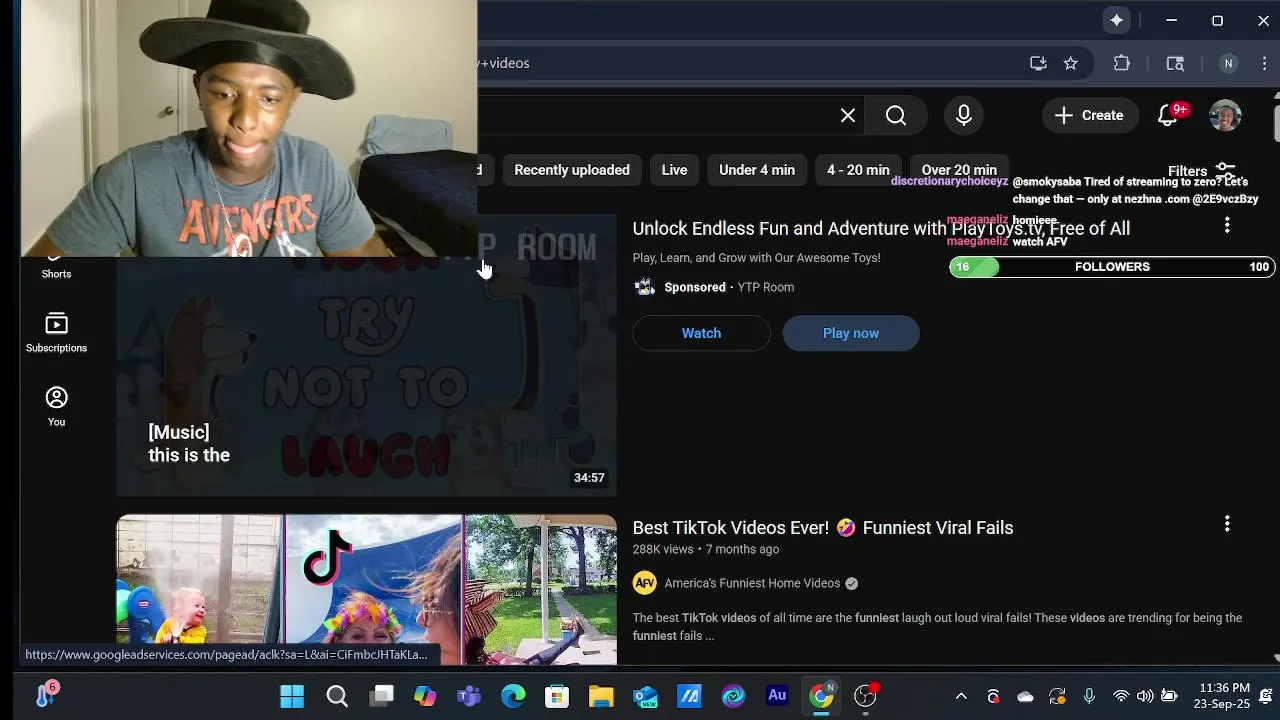The image size is (1280, 720).
Task: Open YTP Room channel avatar
Action: click(x=645, y=287)
